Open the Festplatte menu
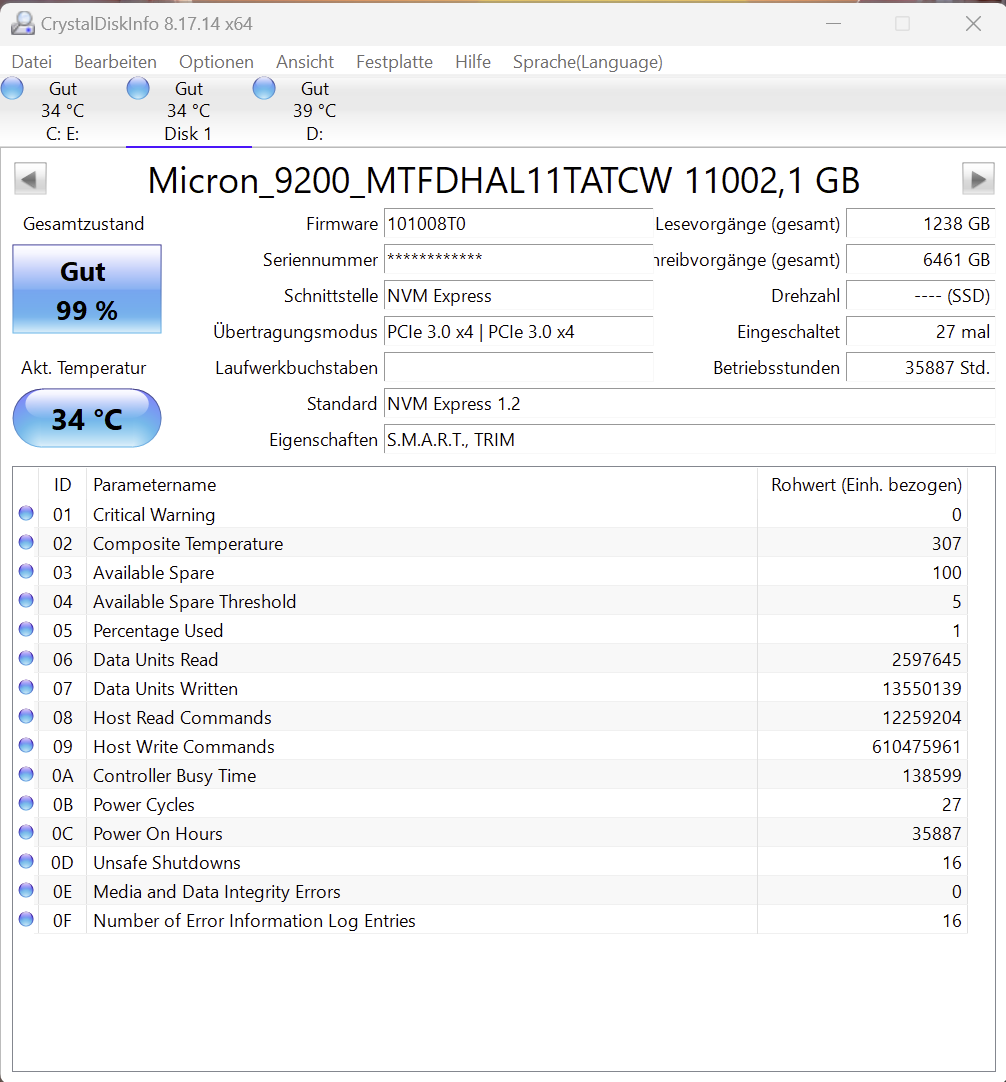 click(x=394, y=62)
